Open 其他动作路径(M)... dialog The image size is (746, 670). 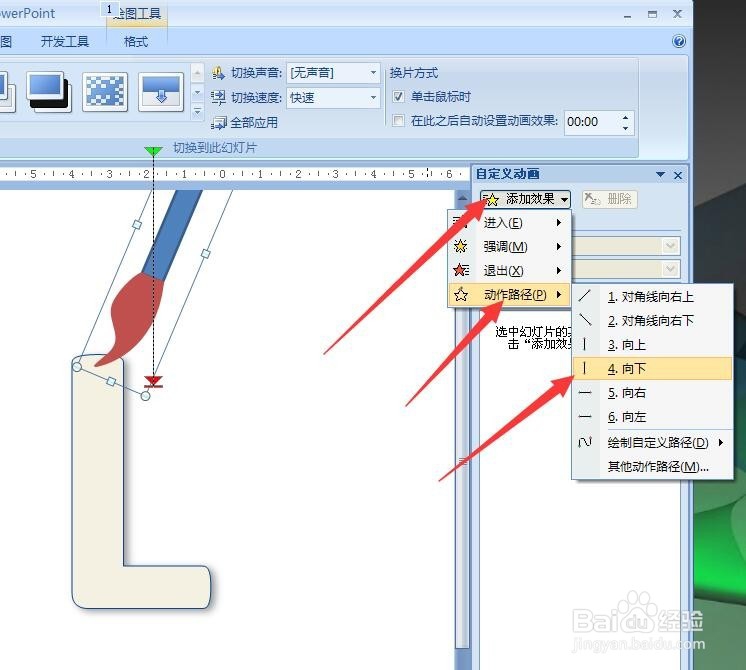click(x=652, y=467)
